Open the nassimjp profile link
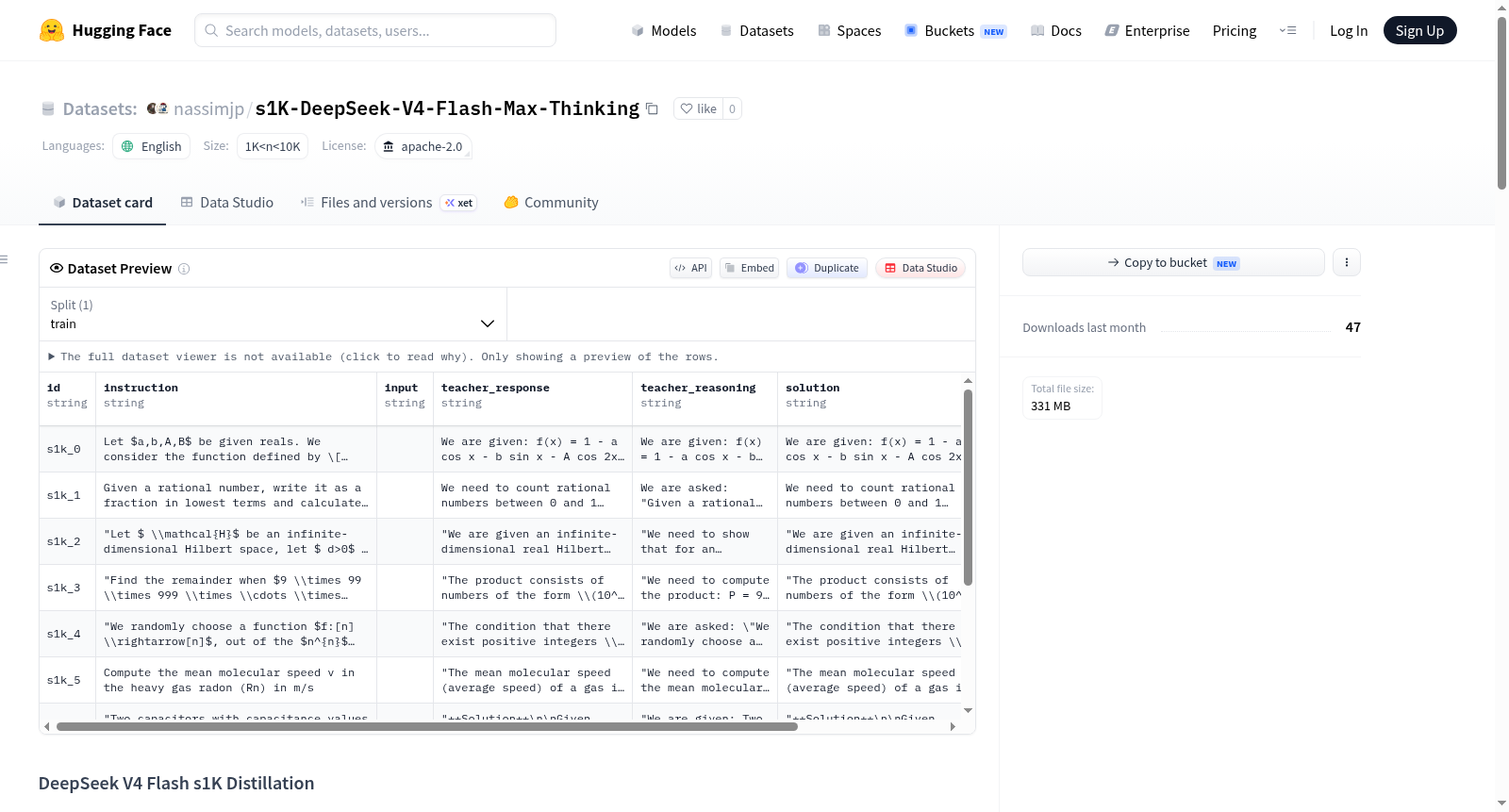1509x812 pixels. pos(208,108)
